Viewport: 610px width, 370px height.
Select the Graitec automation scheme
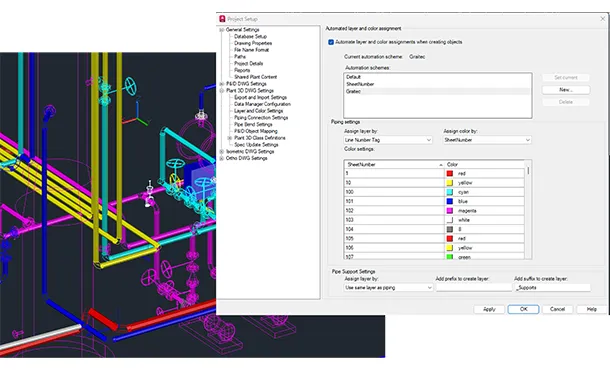pyautogui.click(x=437, y=91)
